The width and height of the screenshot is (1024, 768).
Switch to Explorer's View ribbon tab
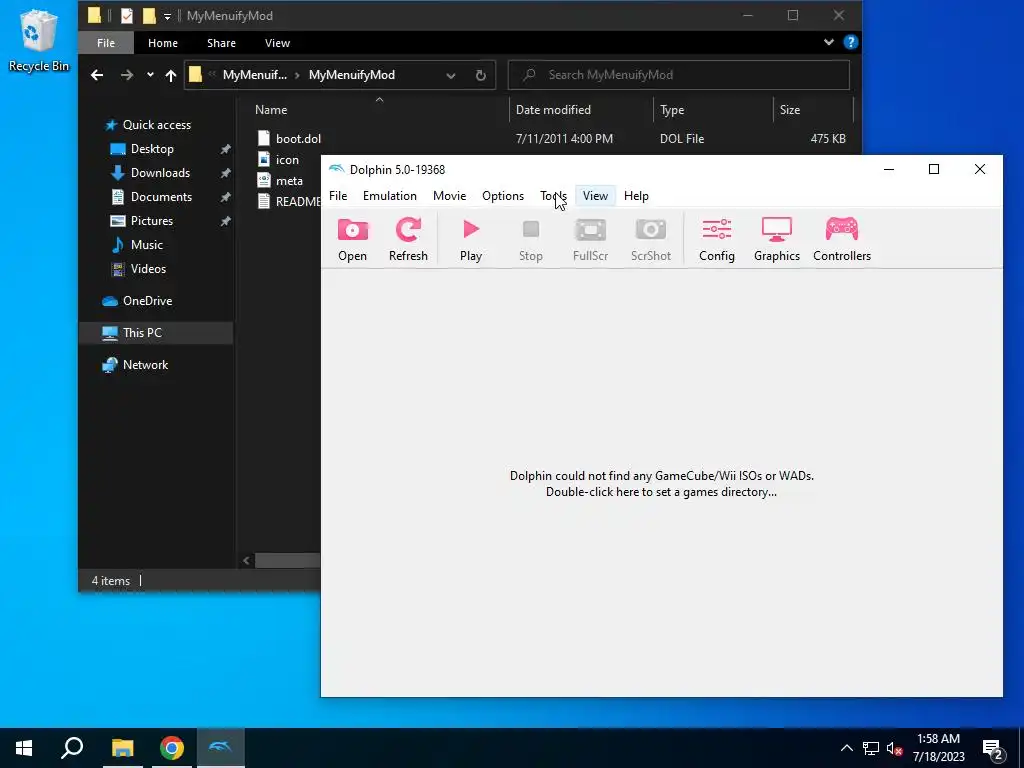pyautogui.click(x=278, y=43)
